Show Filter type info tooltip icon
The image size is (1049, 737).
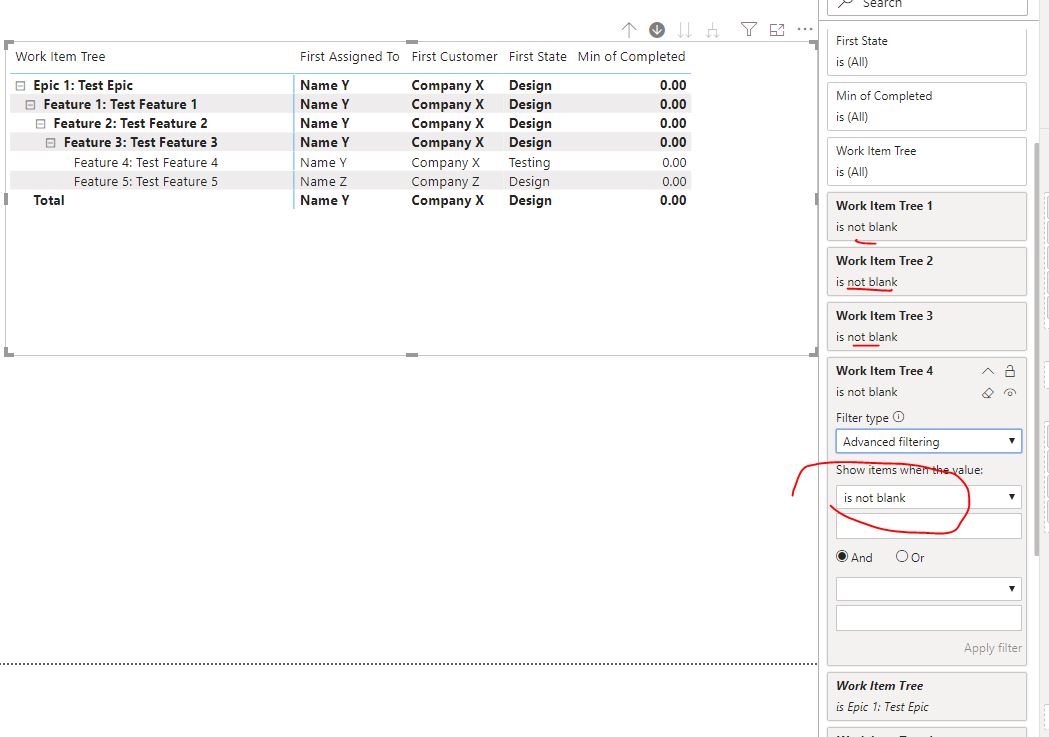pos(898,417)
